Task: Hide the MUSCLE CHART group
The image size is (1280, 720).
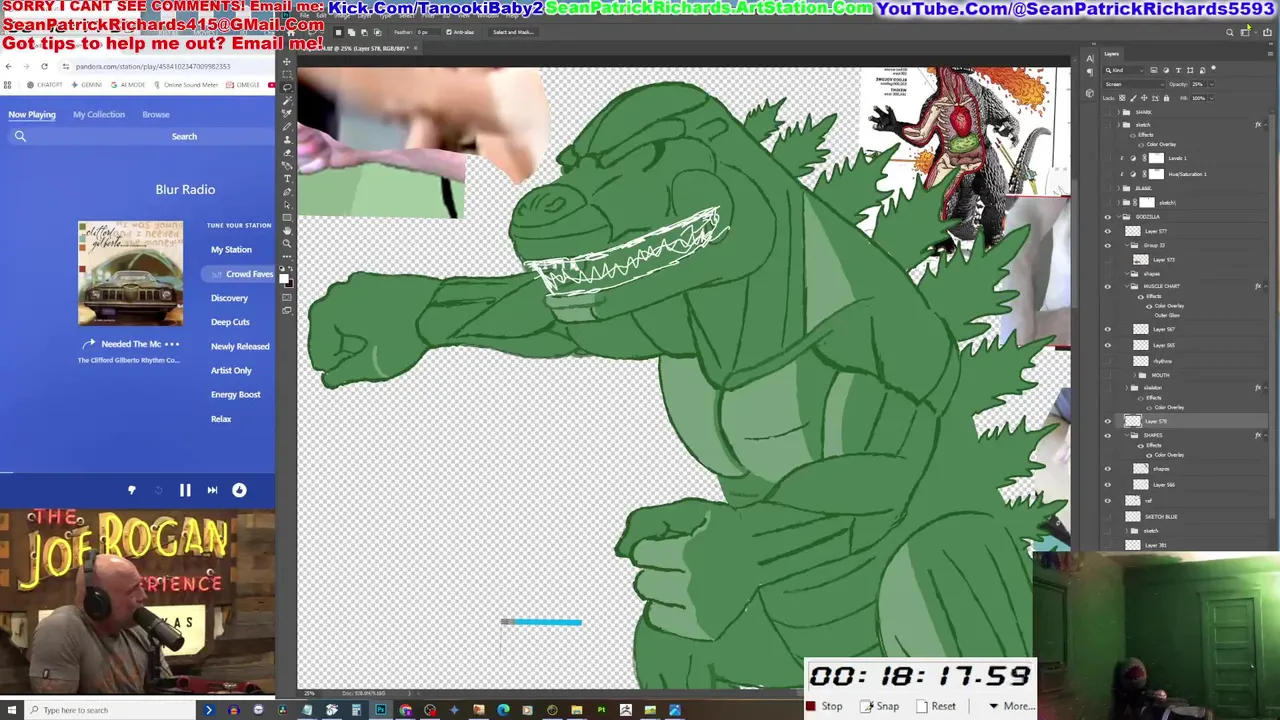Action: pos(1107,286)
